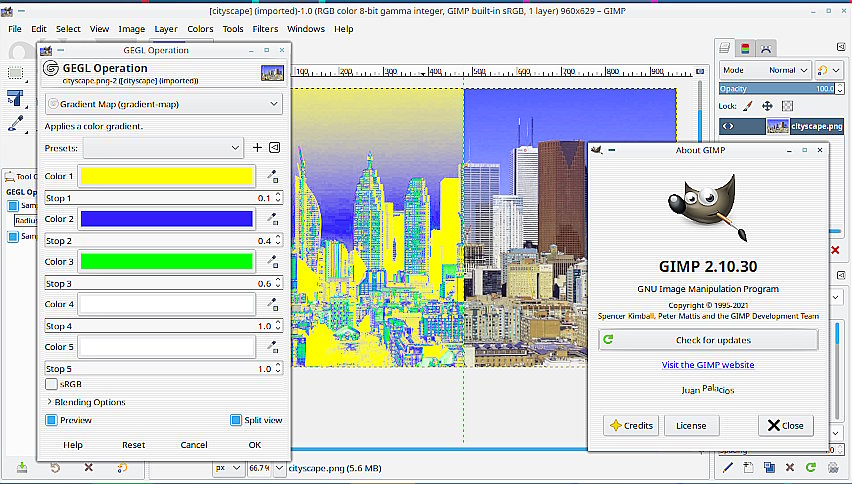Toggle lock pixels paintbrush icon
This screenshot has height=484, width=852.
coord(748,106)
